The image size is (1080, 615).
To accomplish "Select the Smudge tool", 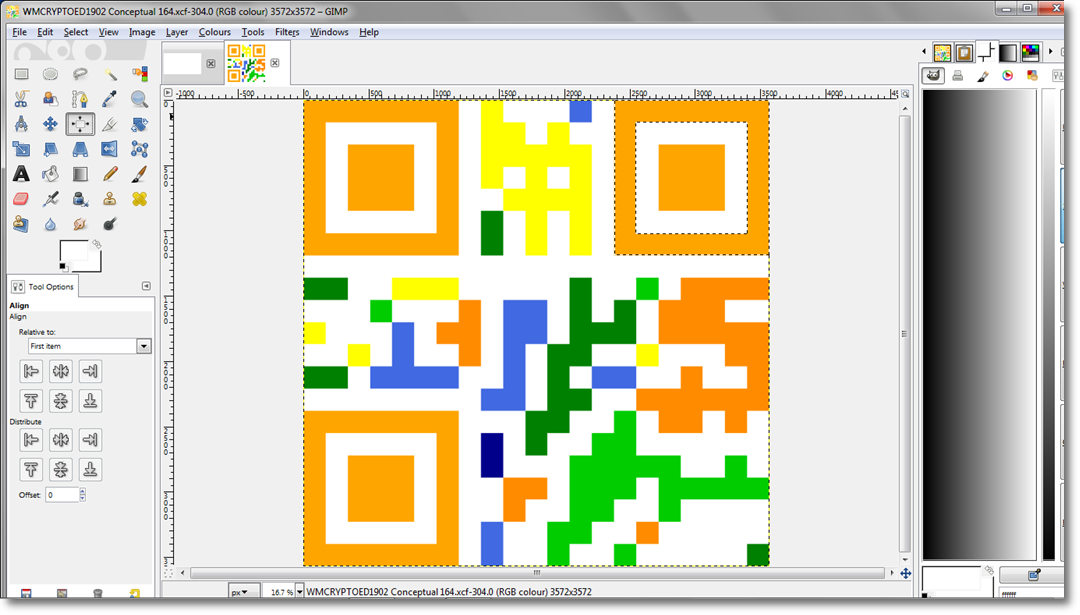I will pyautogui.click(x=80, y=224).
